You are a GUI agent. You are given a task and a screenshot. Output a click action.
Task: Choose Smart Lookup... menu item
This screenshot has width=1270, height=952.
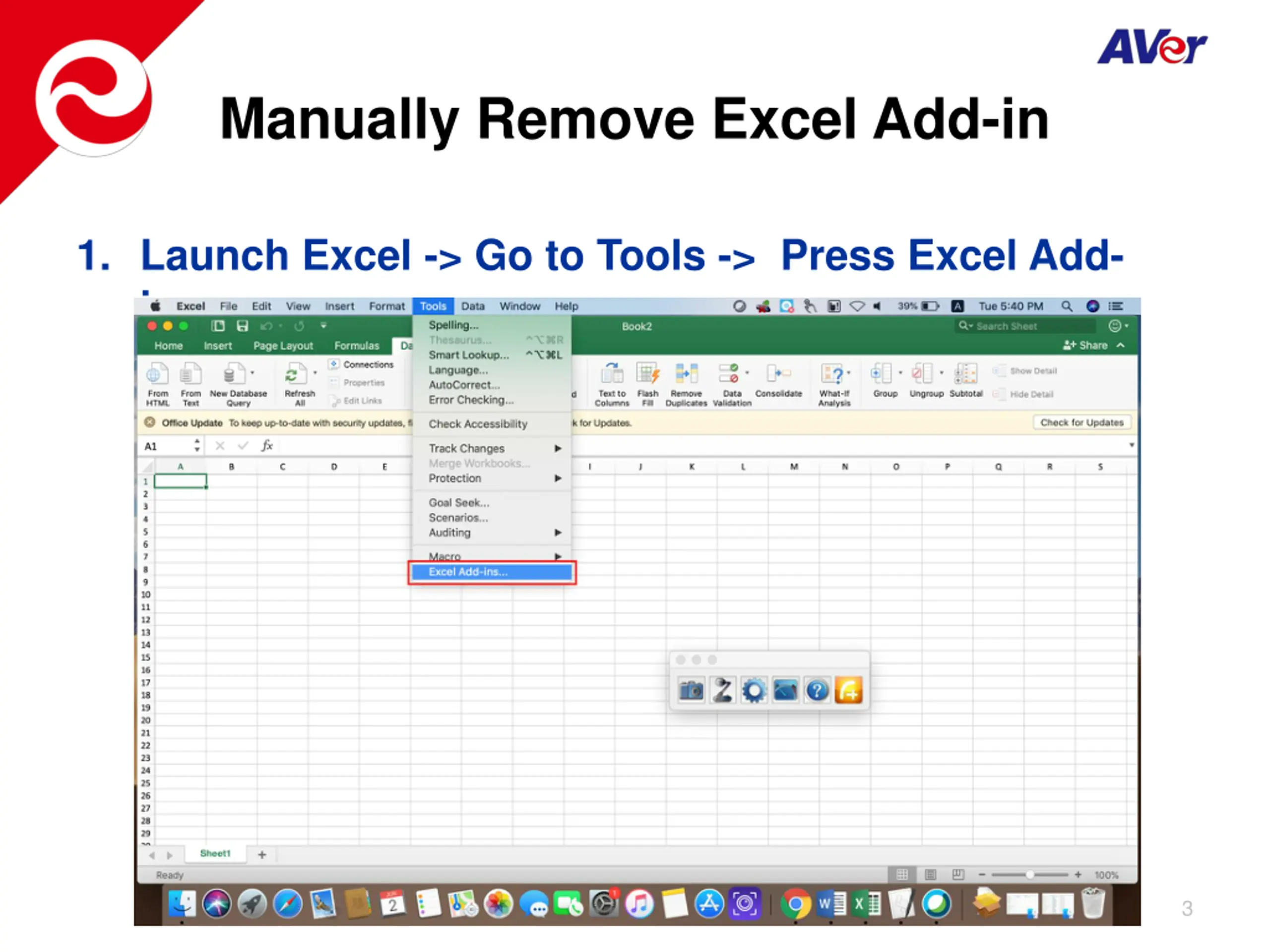492,355
